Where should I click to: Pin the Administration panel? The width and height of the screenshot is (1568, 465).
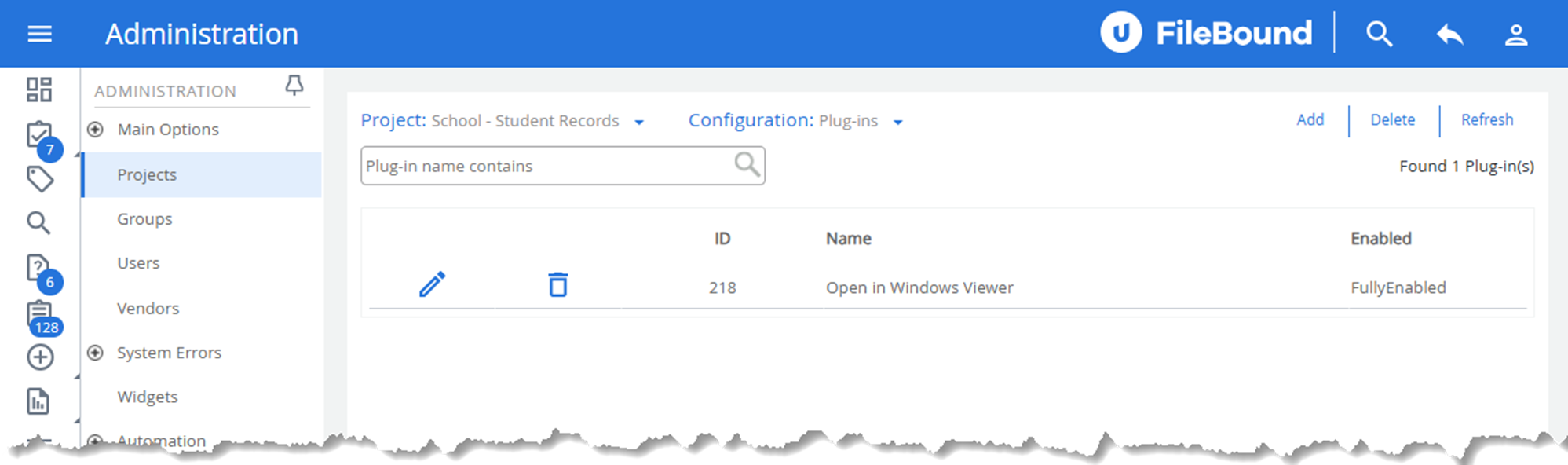(x=294, y=86)
